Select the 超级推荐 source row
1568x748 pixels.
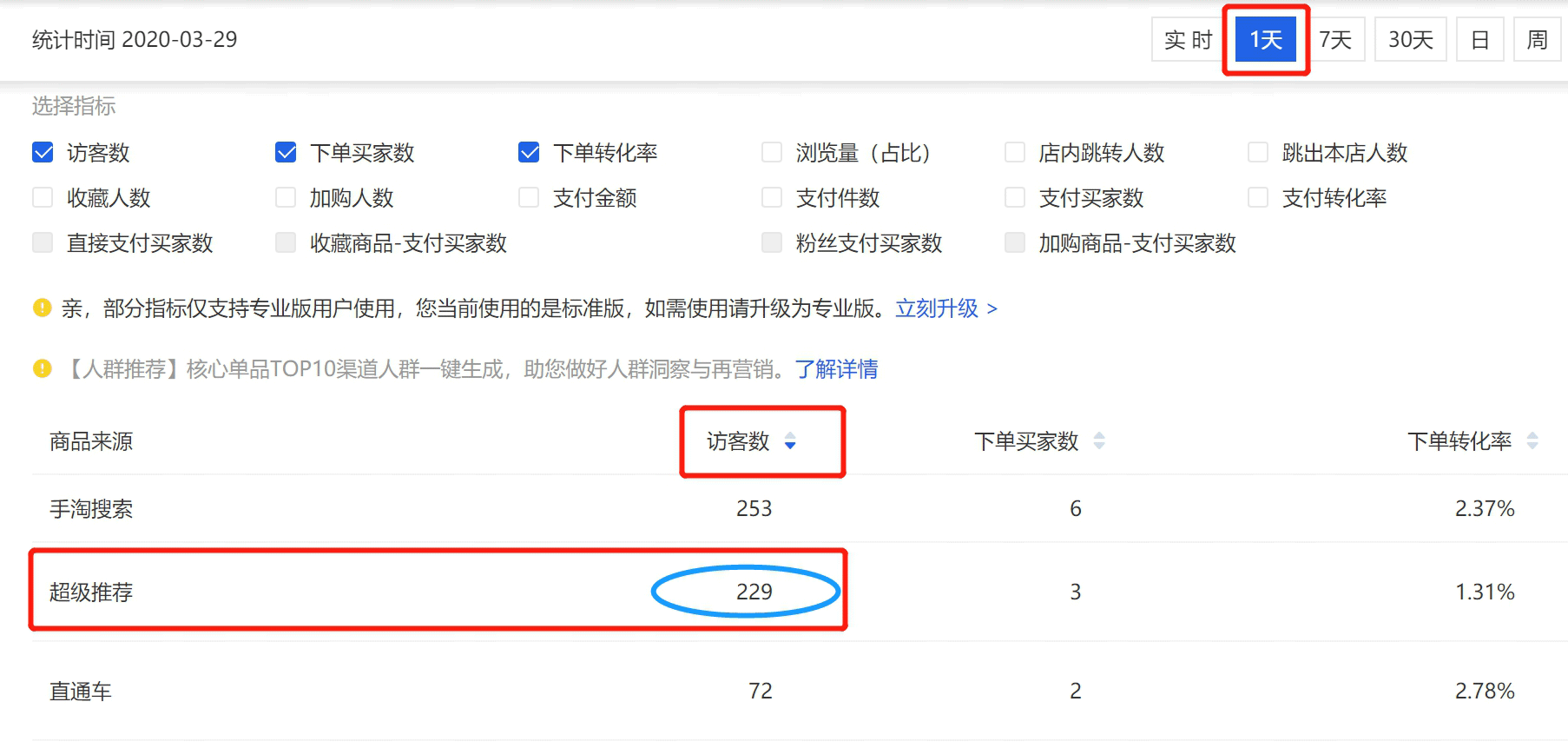[91, 592]
